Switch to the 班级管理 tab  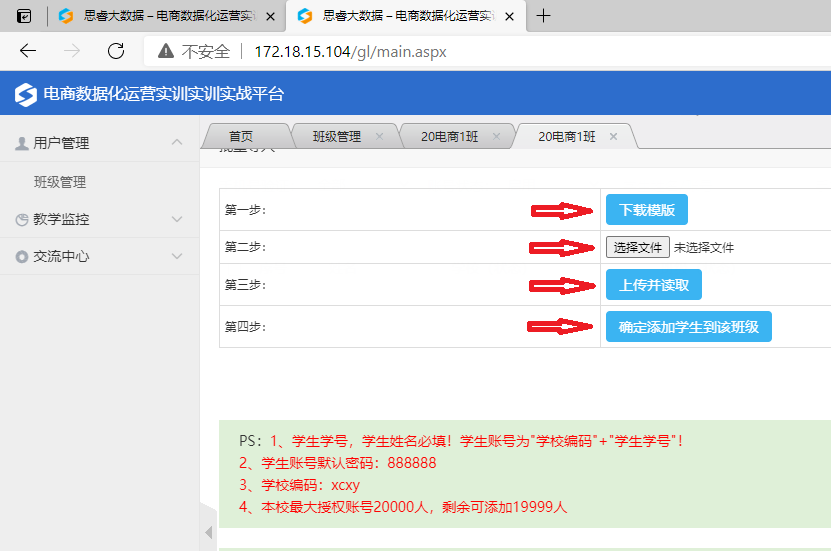pyautogui.click(x=336, y=137)
